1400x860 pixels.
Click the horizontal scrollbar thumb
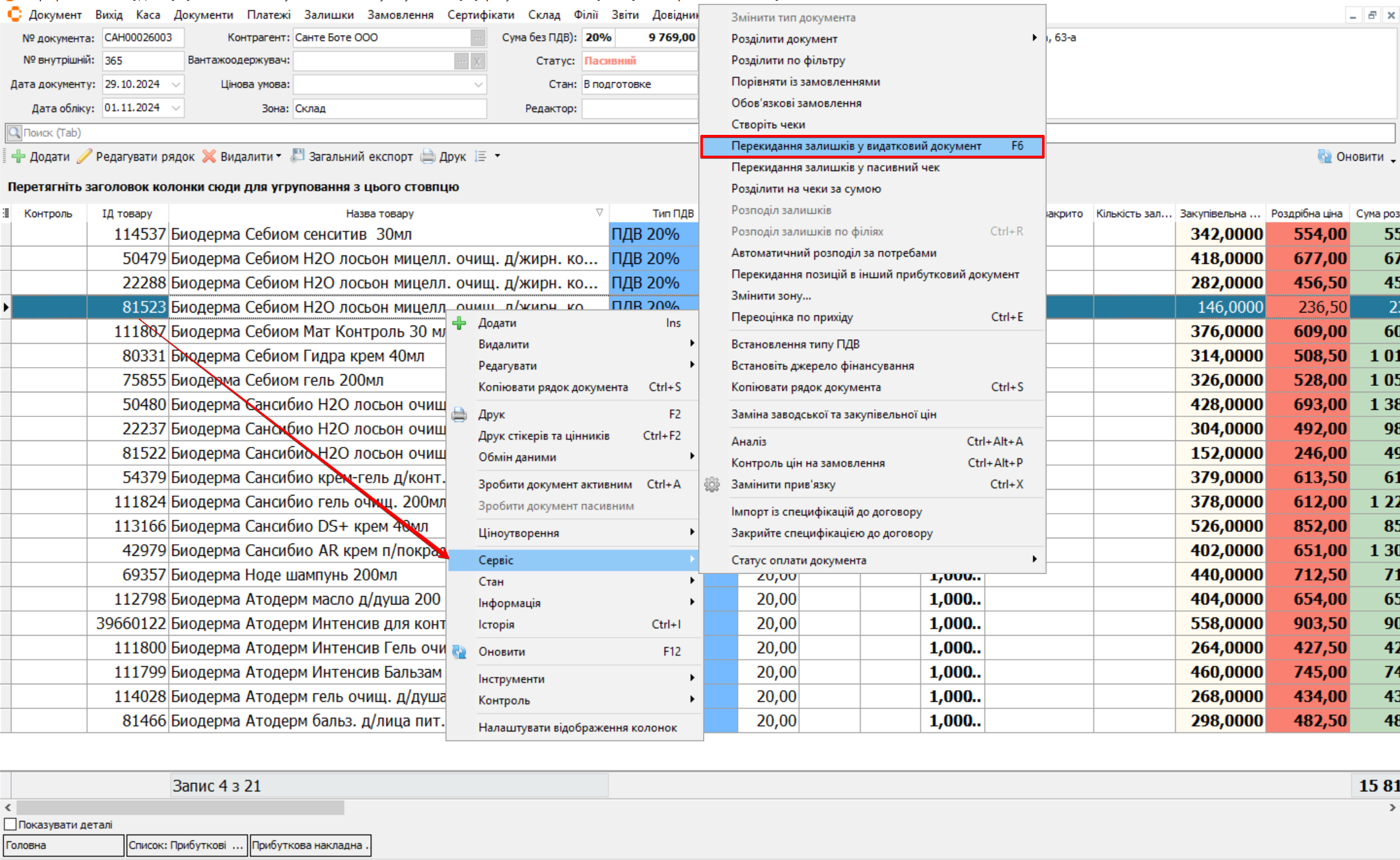tap(180, 807)
